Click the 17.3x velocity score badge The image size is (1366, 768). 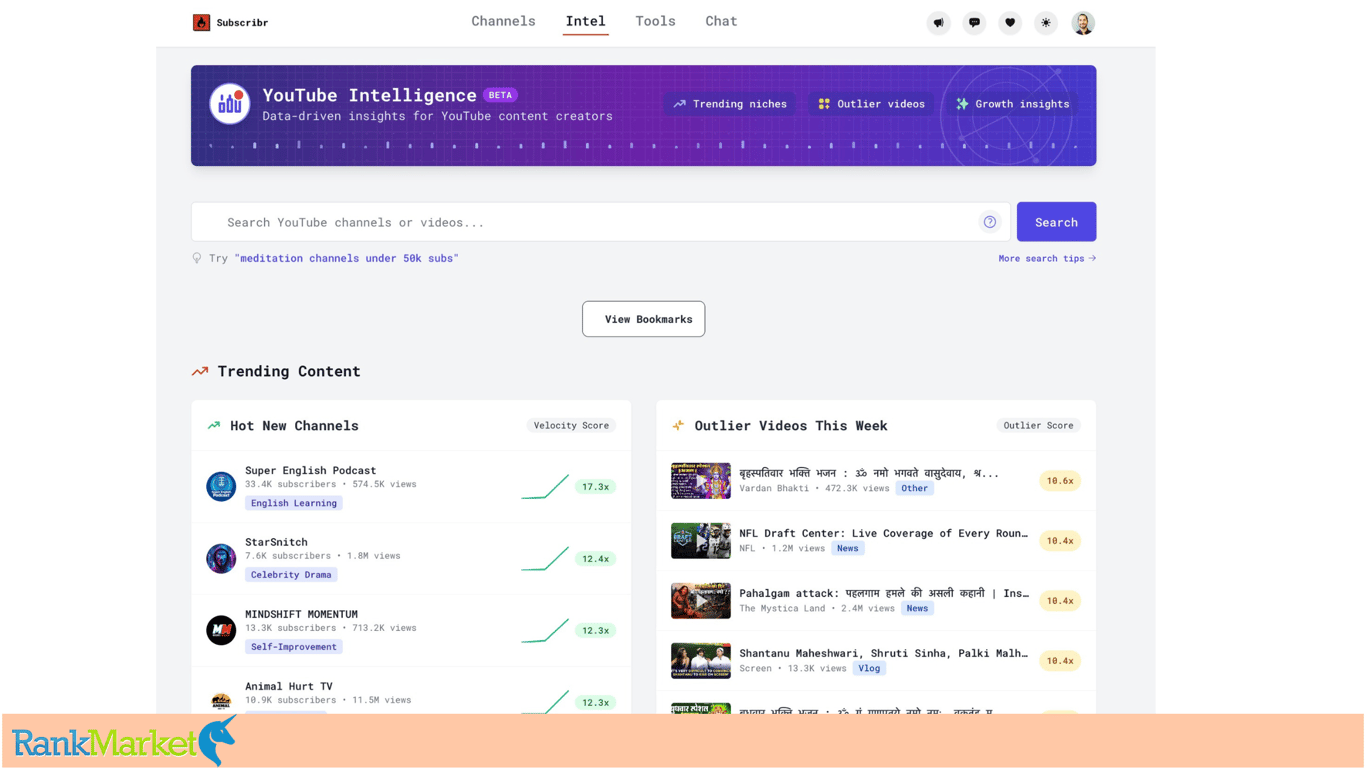[596, 487]
